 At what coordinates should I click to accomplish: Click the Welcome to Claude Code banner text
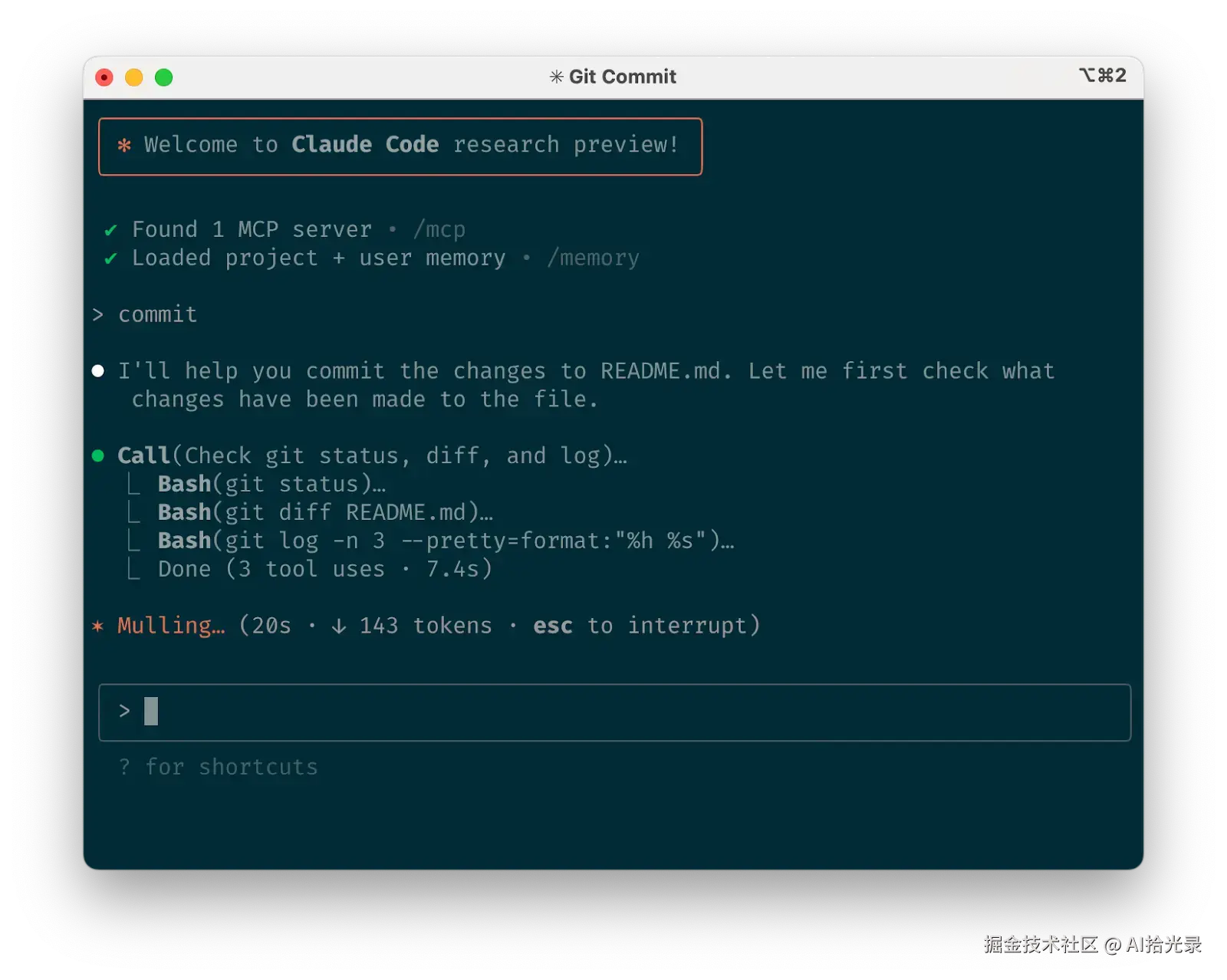click(411, 144)
